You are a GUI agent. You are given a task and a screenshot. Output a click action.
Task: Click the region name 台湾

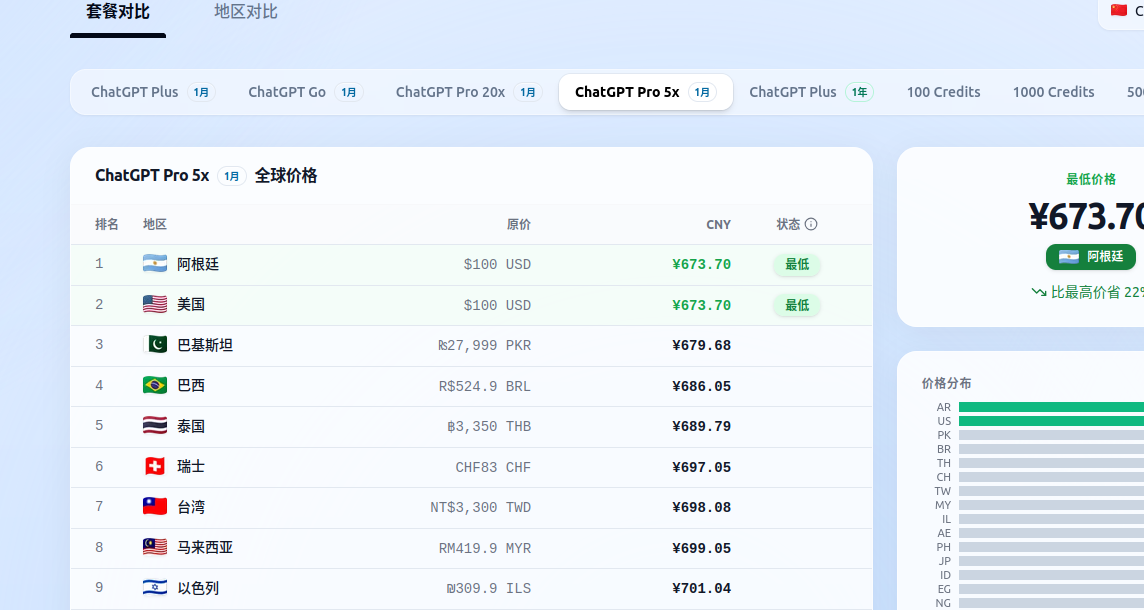coord(191,507)
